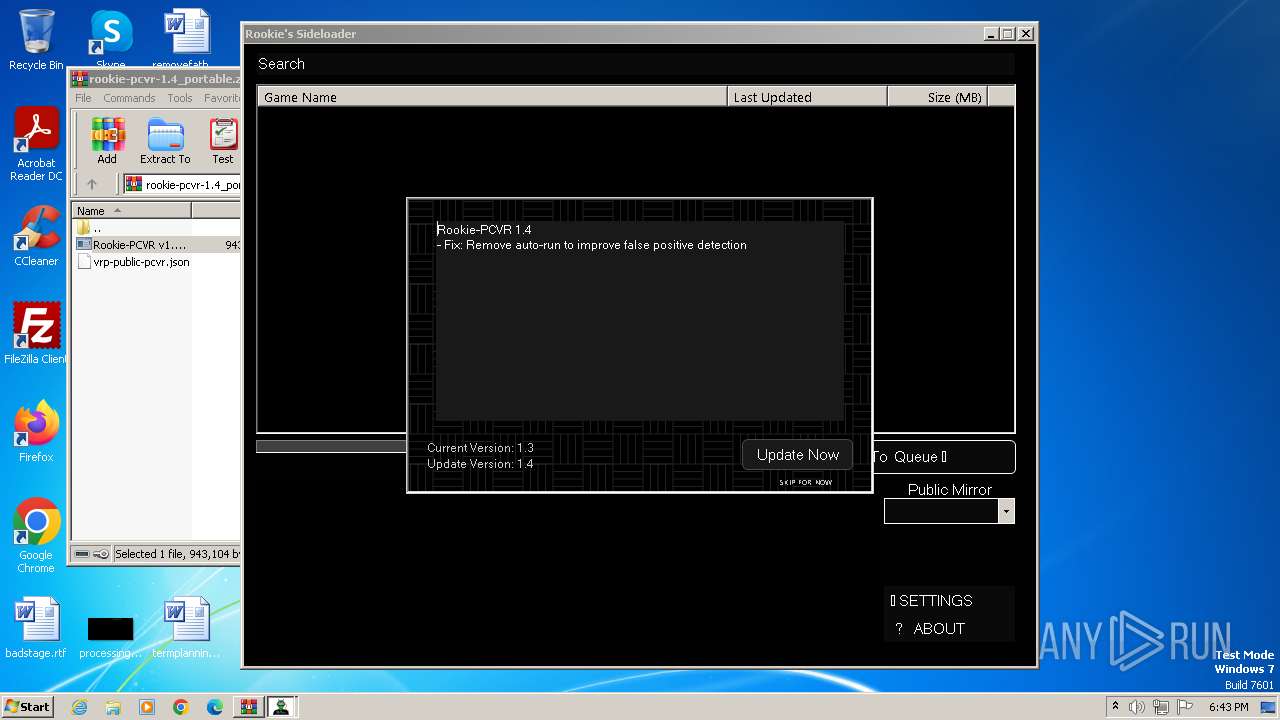Click the network tray icon
1280x720 pixels.
(x=1160, y=707)
